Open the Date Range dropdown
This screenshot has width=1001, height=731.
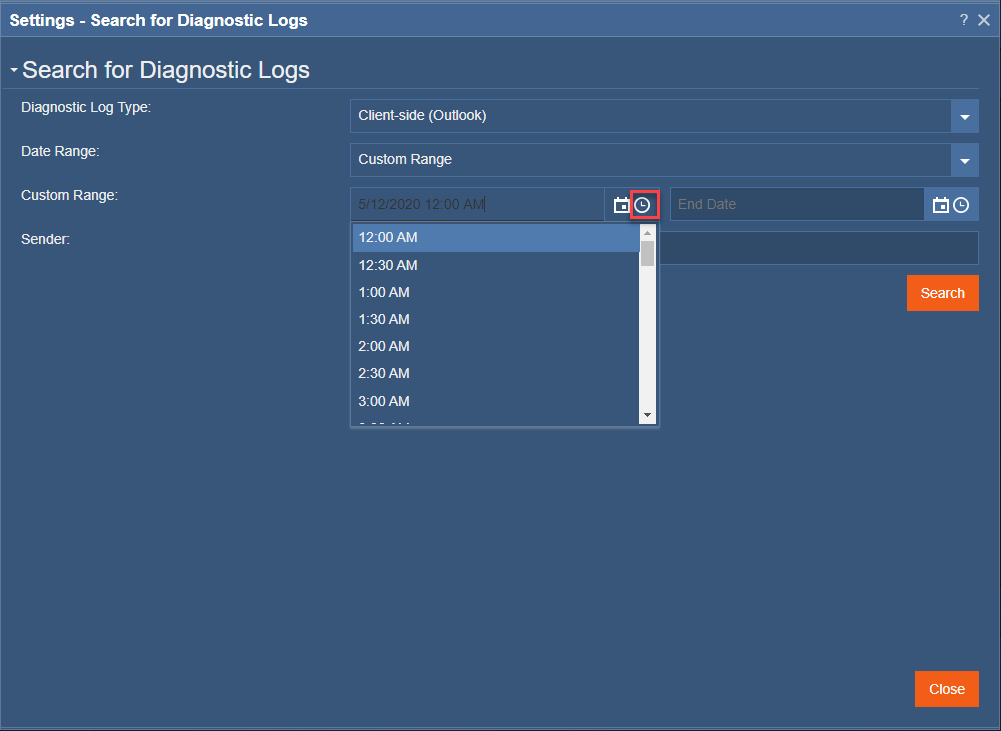964,160
